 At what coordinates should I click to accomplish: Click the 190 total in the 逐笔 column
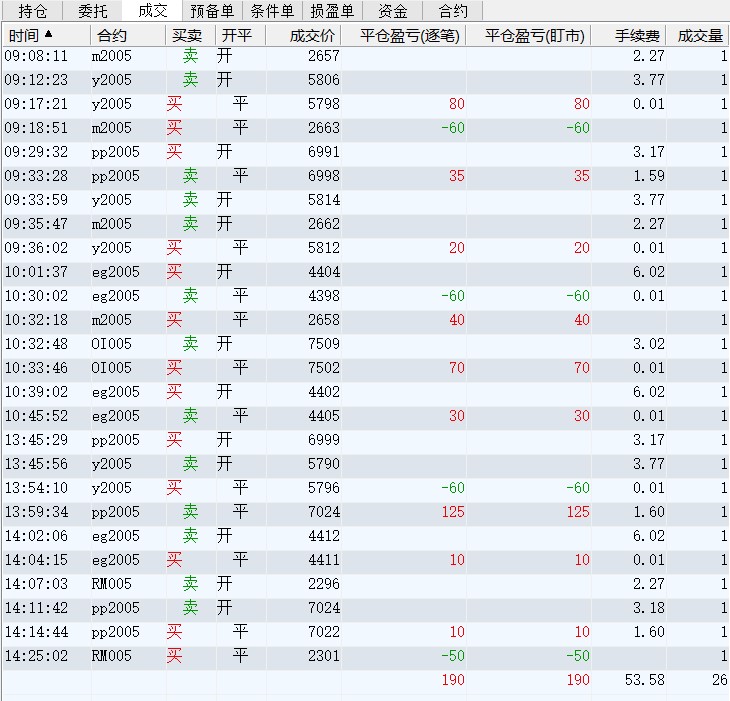(x=453, y=680)
